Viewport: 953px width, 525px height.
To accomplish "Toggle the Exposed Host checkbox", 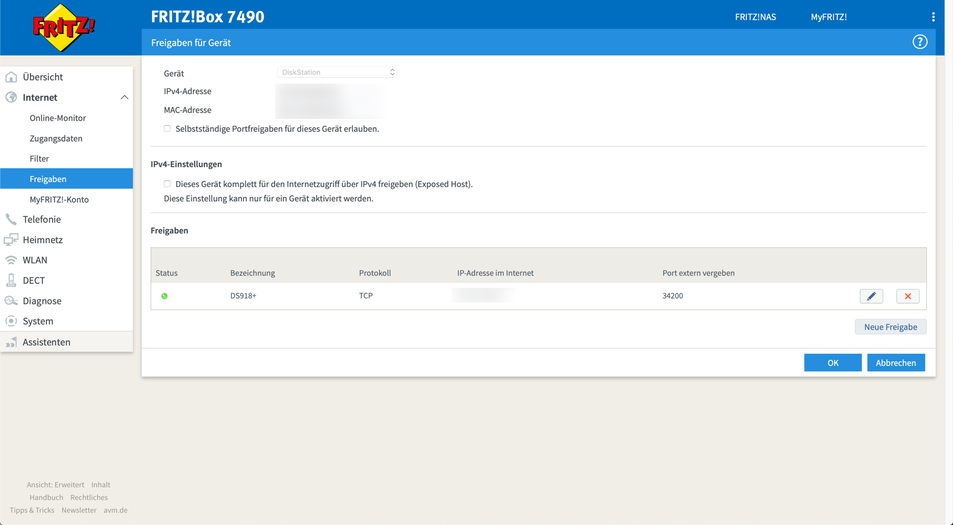I will (167, 184).
